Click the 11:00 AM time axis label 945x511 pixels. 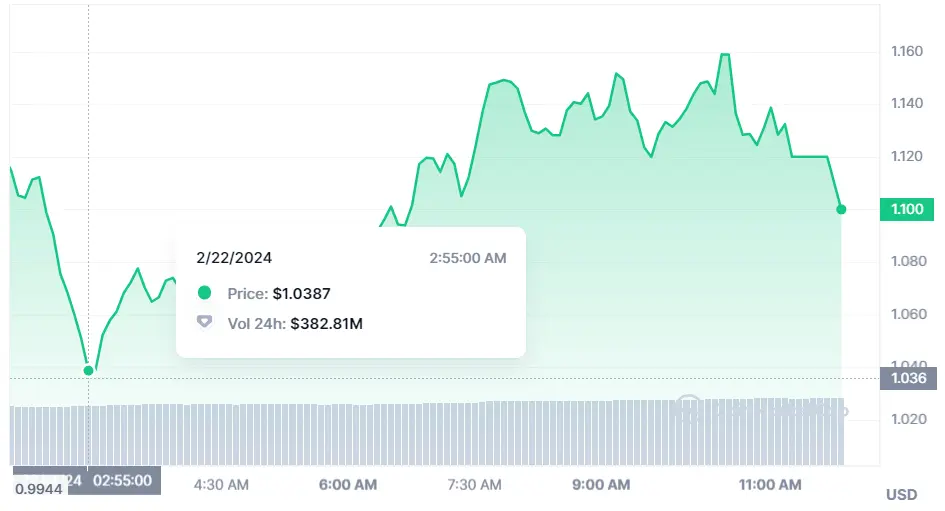tap(770, 485)
